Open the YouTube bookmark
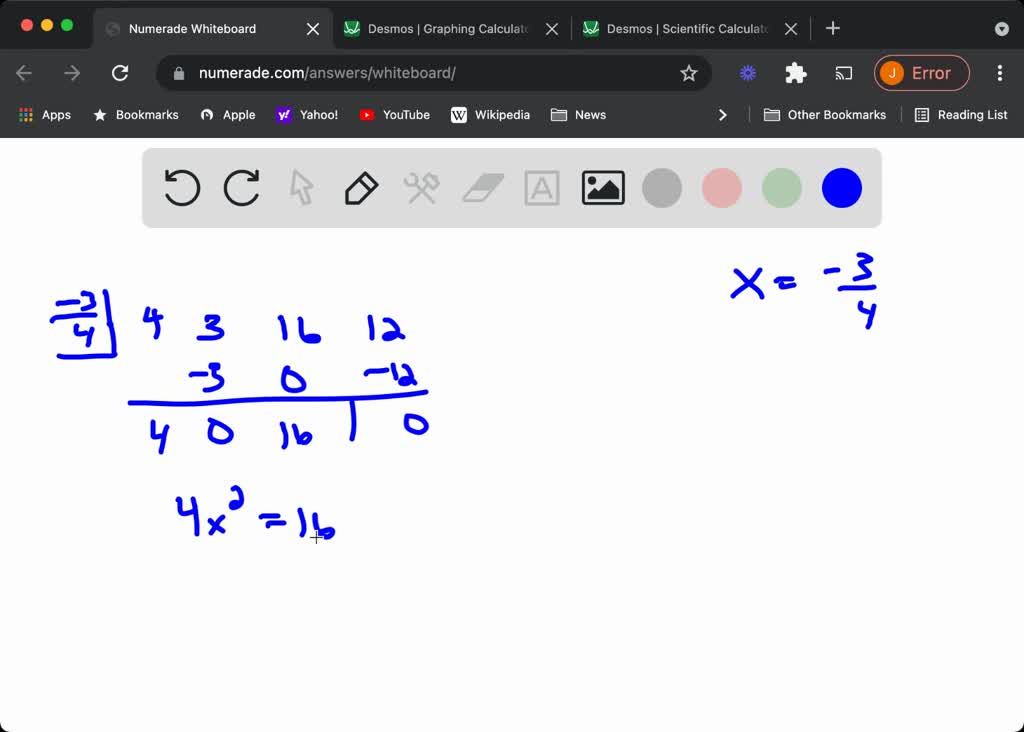The height and width of the screenshot is (732, 1024). (394, 115)
